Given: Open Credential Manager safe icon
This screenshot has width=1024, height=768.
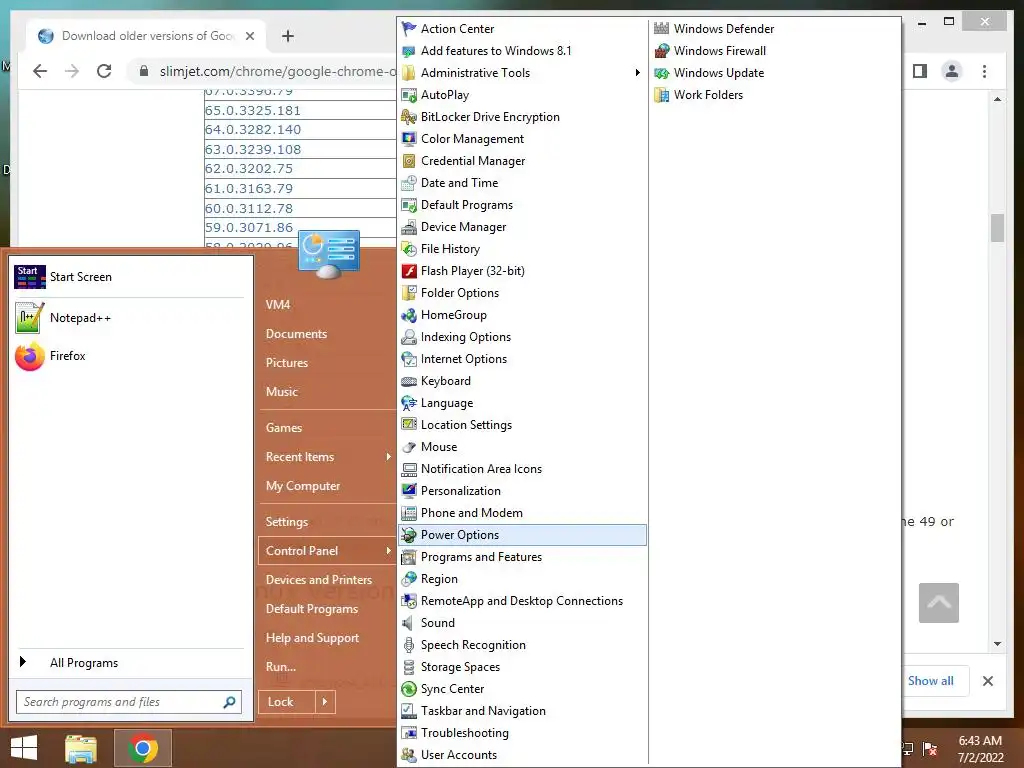Looking at the screenshot, I should click(409, 161).
